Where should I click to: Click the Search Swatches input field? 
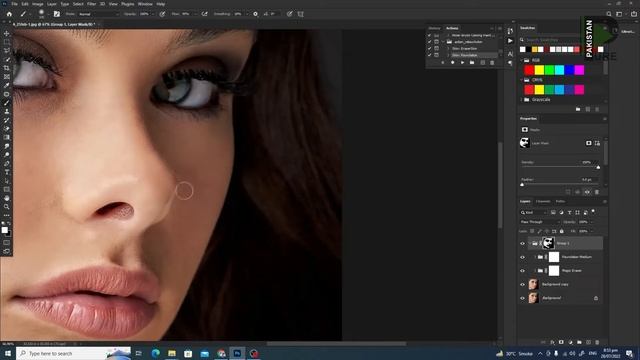[x=551, y=40]
